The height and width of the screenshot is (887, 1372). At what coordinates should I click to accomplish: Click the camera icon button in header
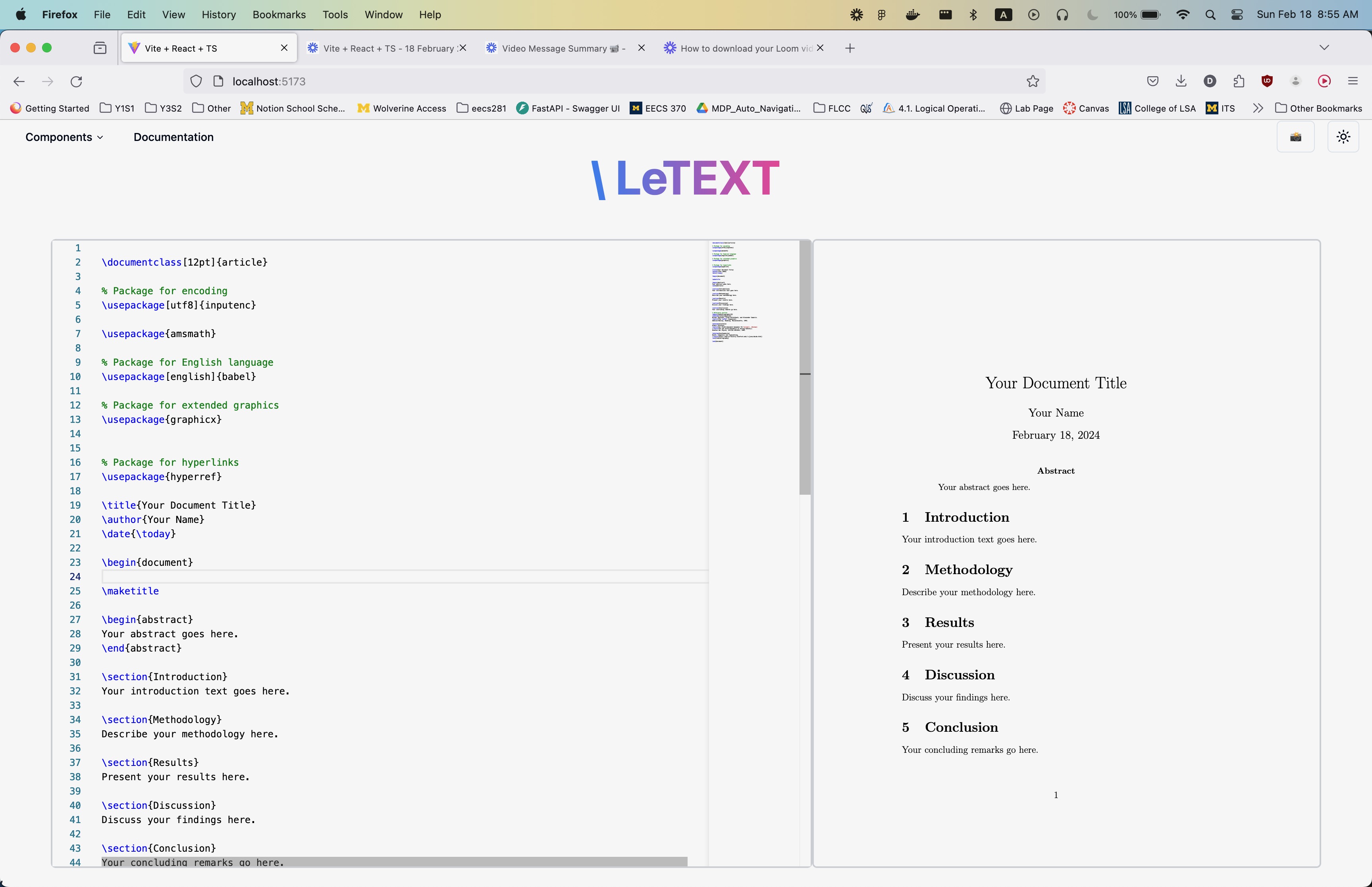point(1295,137)
